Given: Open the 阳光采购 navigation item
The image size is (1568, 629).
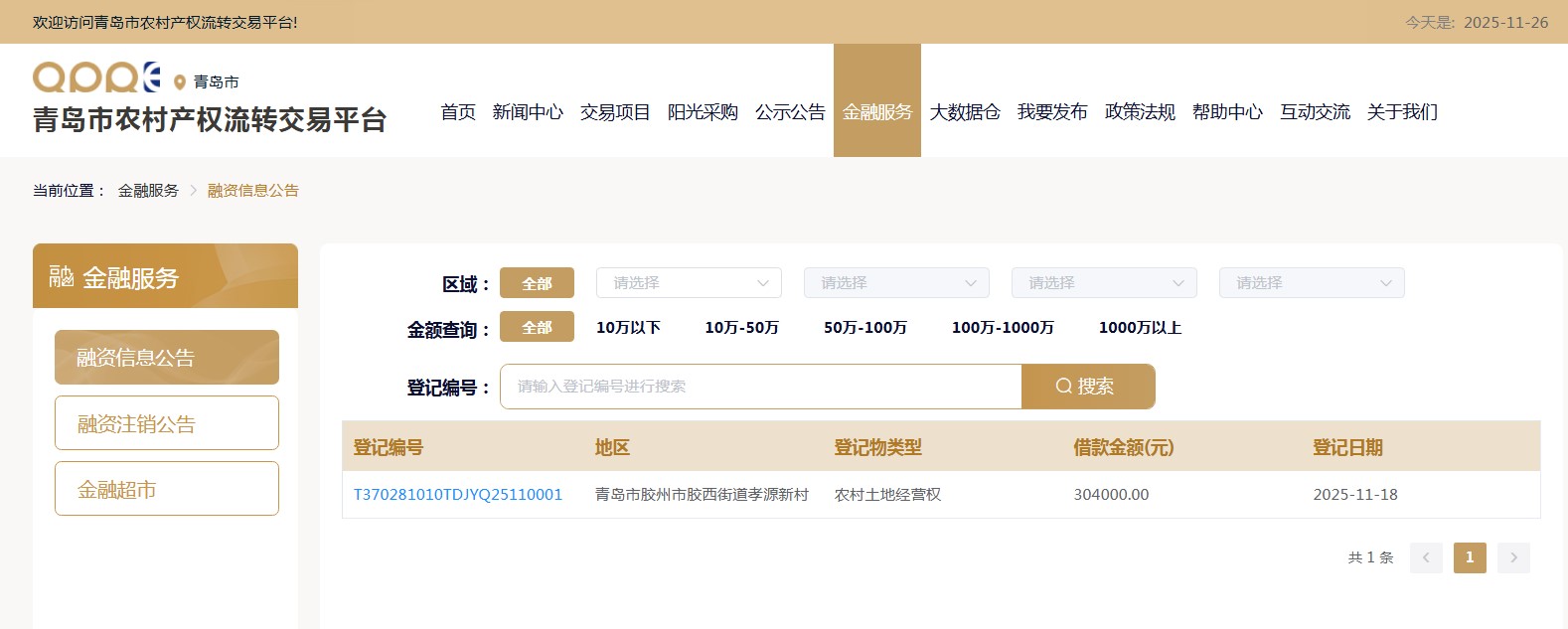Looking at the screenshot, I should tap(703, 112).
